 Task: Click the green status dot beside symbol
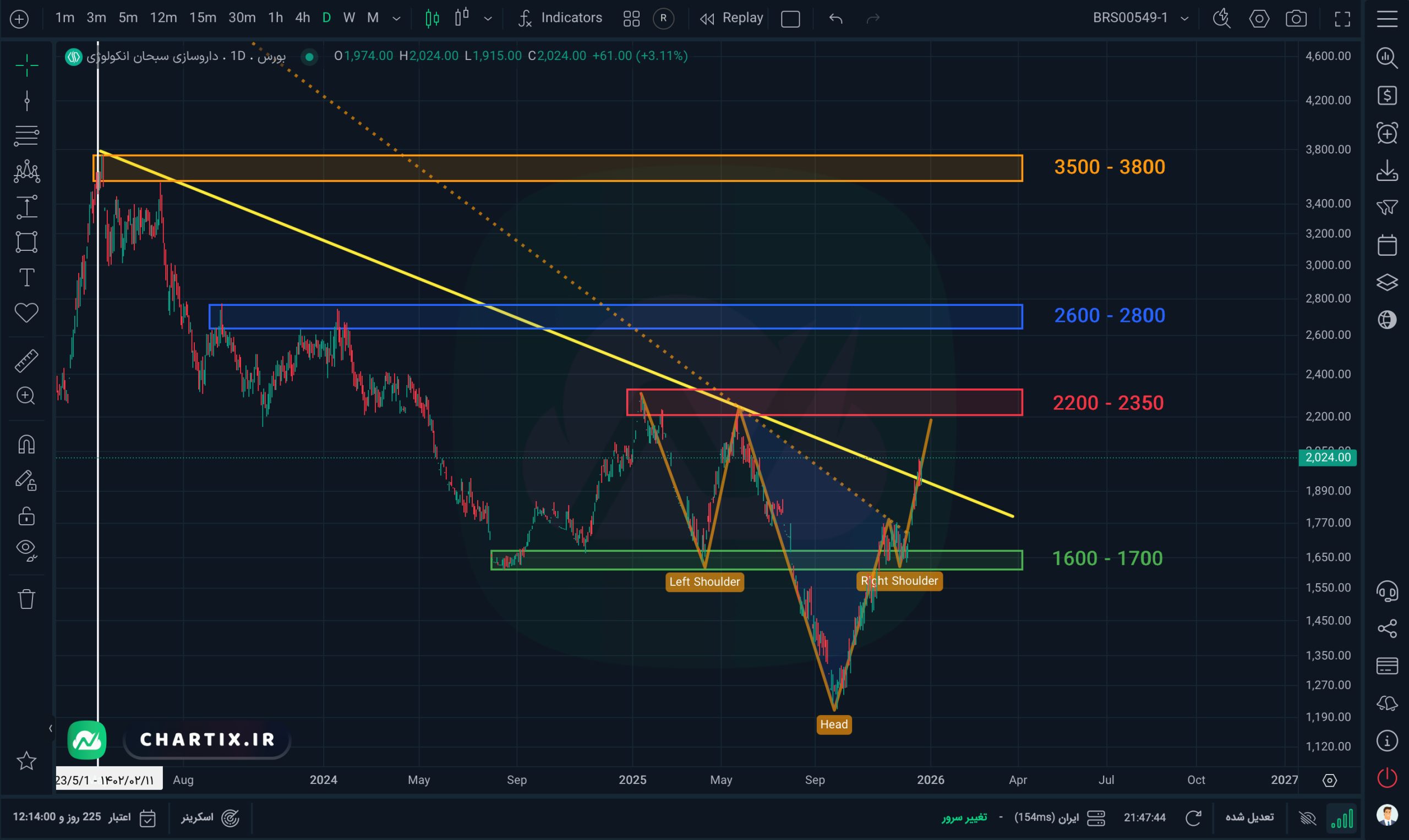point(309,56)
